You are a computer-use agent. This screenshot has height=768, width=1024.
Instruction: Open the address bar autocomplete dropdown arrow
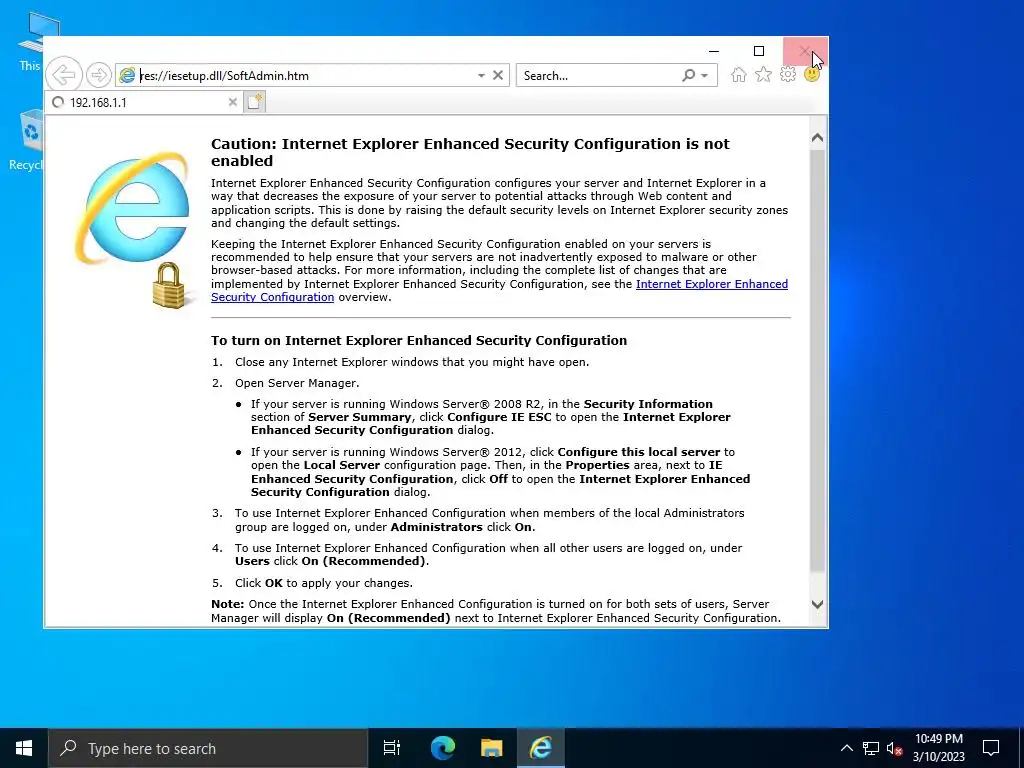click(481, 76)
